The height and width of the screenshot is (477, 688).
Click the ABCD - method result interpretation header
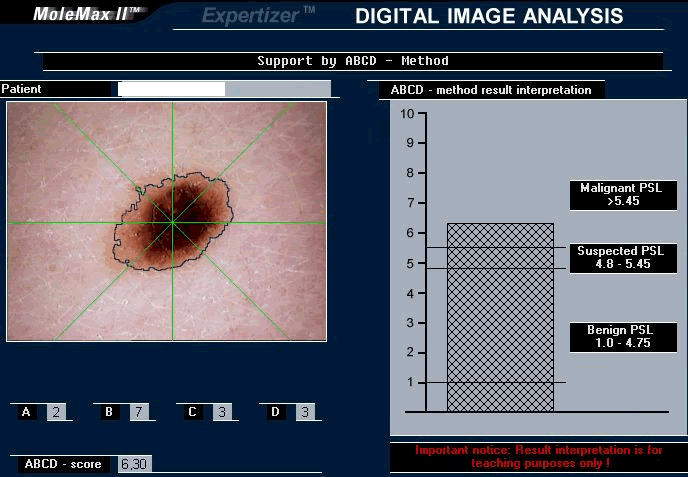tap(491, 90)
